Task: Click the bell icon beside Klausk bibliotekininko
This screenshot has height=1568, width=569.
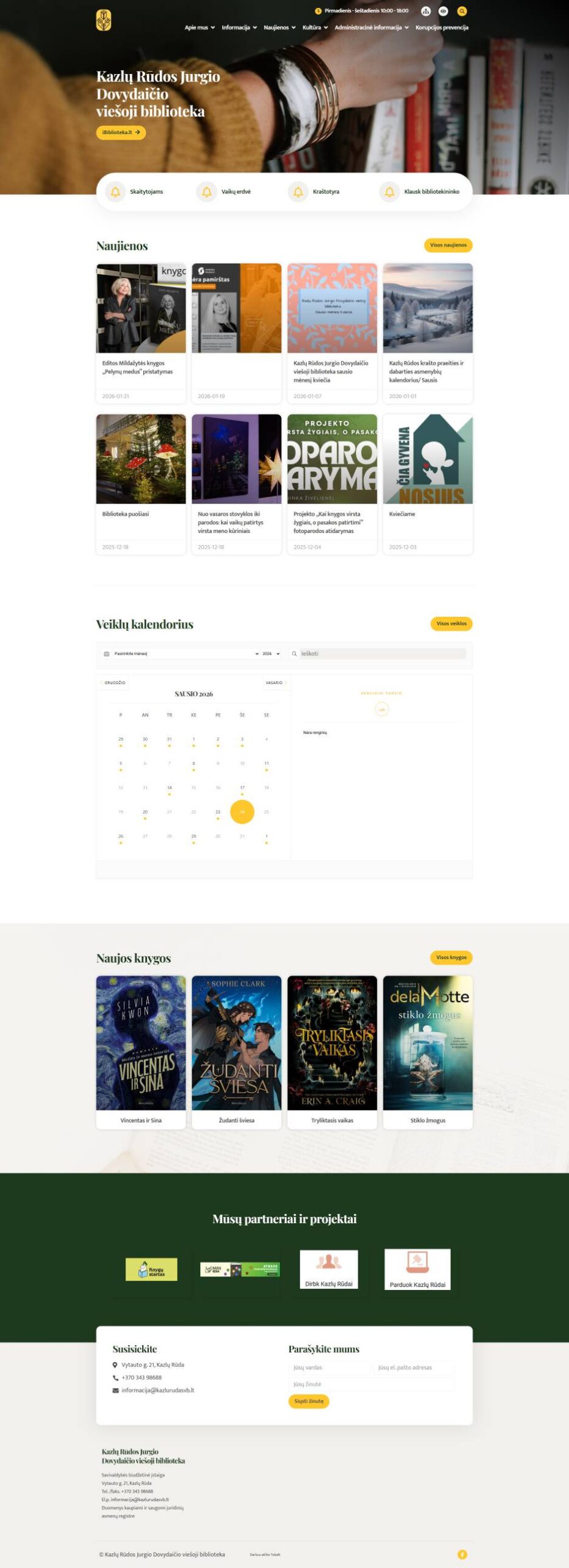Action: pos(390,192)
